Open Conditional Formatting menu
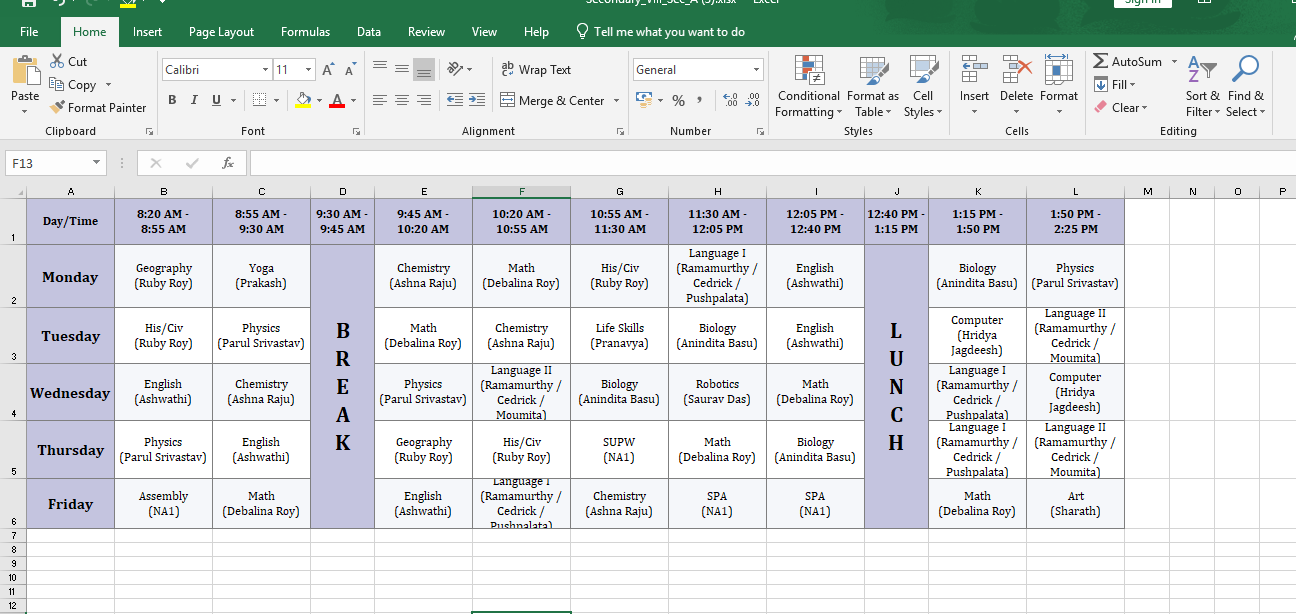 (x=809, y=86)
